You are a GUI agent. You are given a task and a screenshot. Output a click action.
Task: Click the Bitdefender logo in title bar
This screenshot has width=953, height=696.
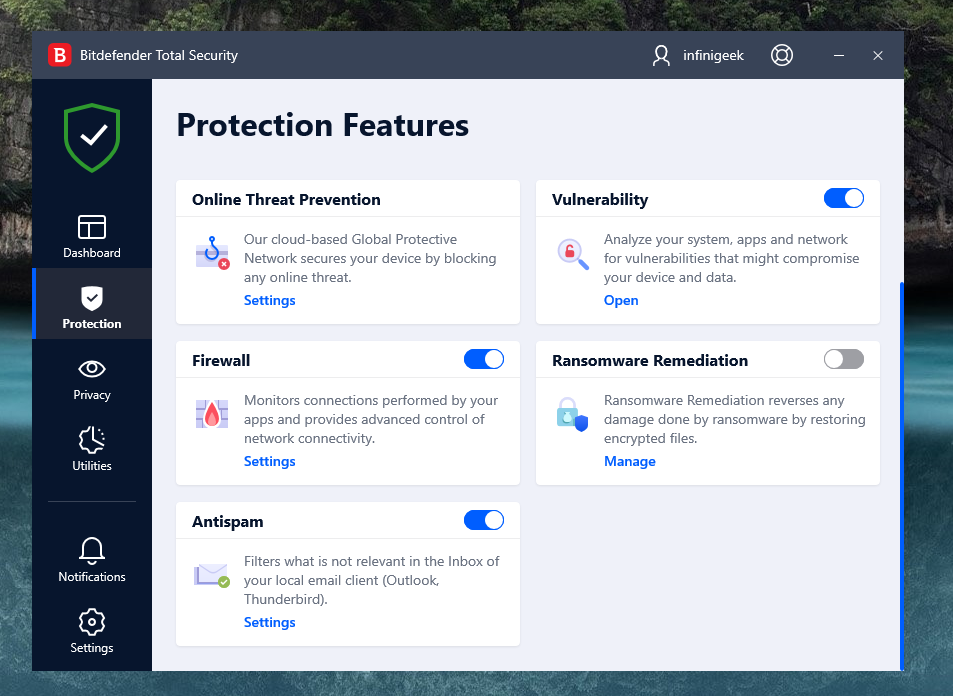(60, 55)
